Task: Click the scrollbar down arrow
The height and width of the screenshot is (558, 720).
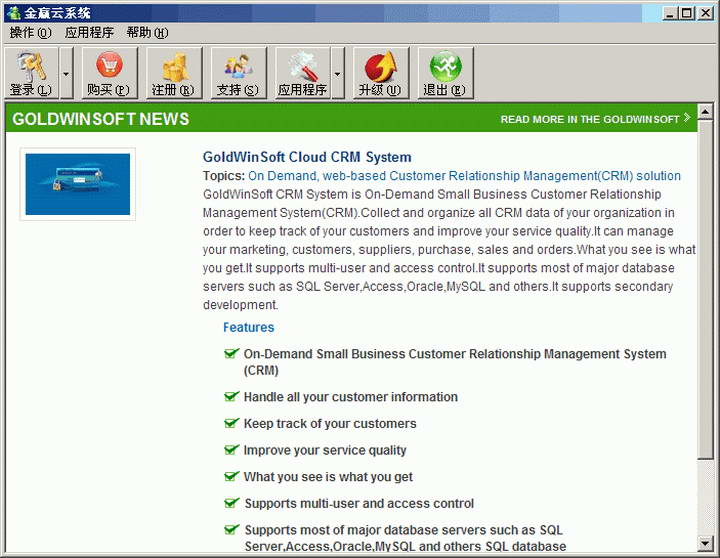Action: (705, 543)
